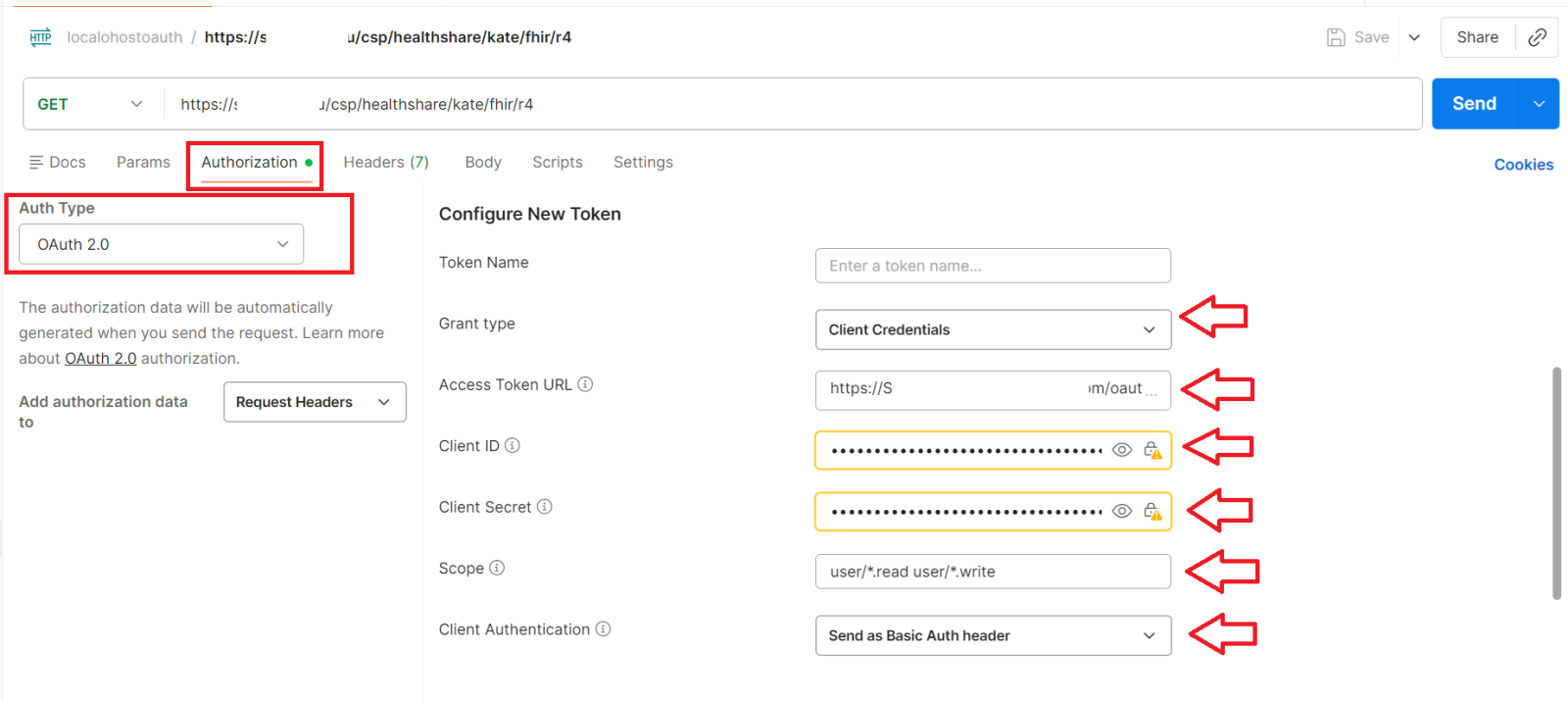Click the Save disk icon
Image resolution: width=1568 pixels, height=701 pixels.
coord(1336,37)
